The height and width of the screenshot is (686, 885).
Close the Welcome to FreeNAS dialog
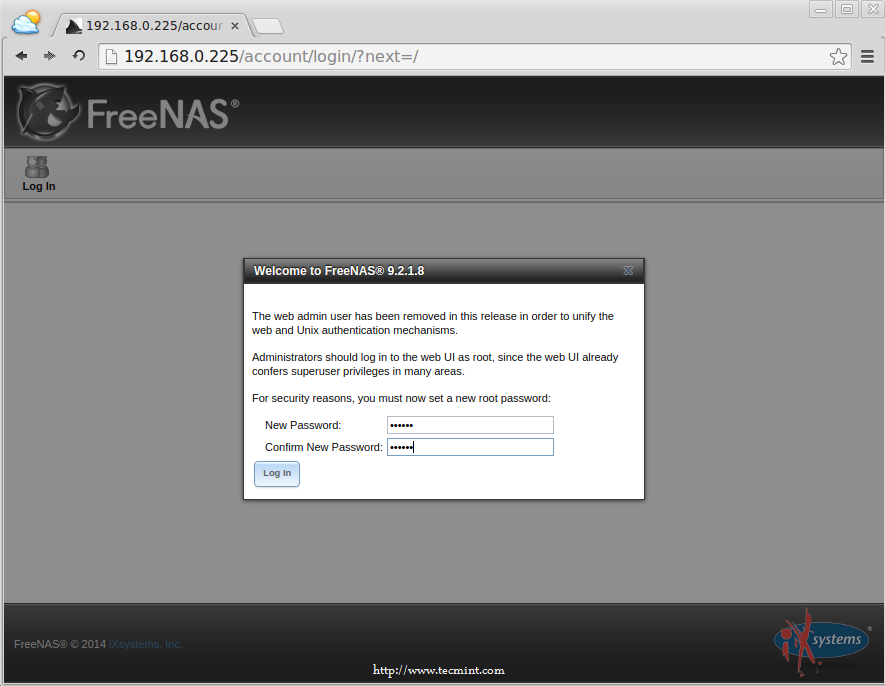point(628,270)
